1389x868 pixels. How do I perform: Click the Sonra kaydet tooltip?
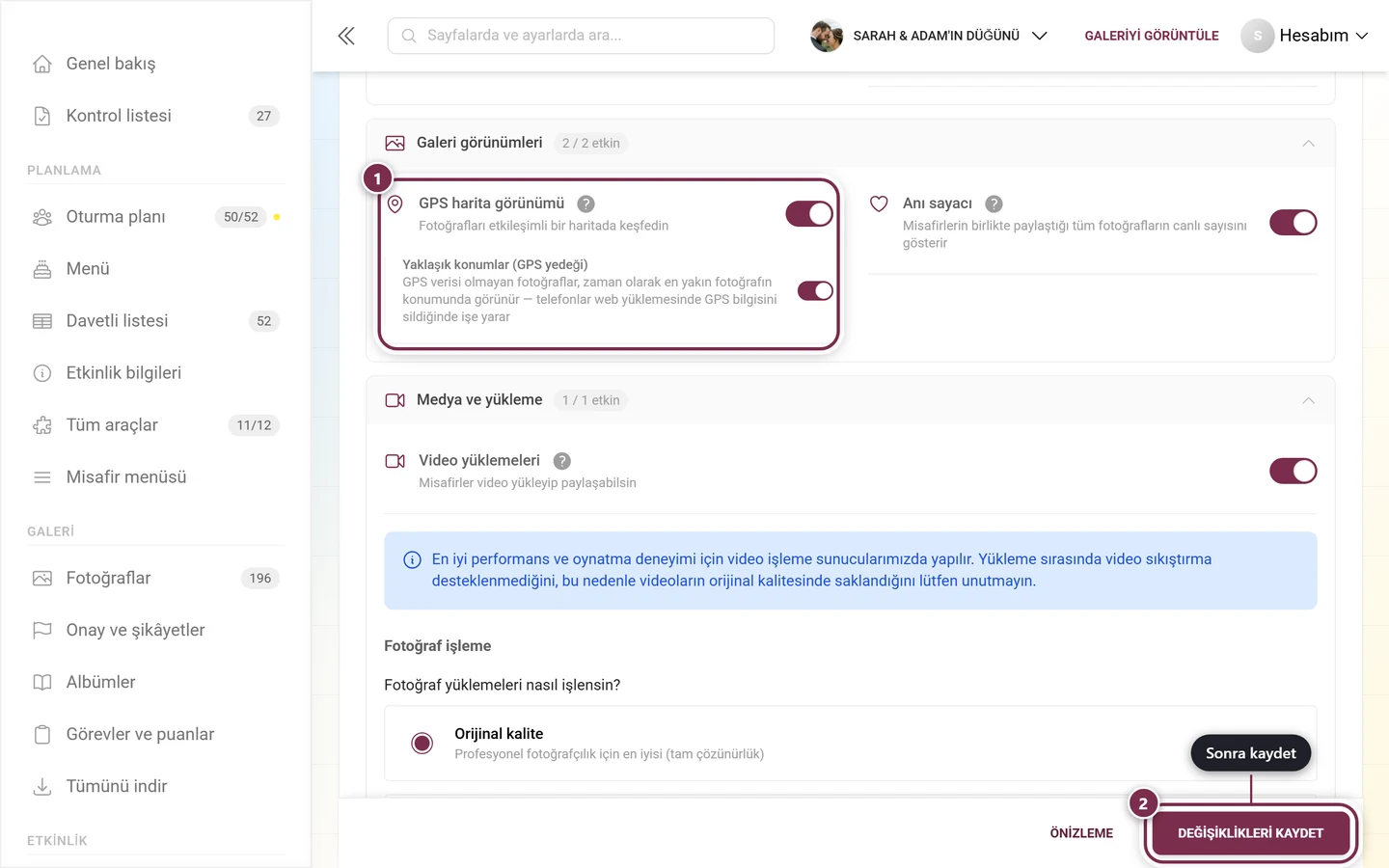coord(1251,753)
